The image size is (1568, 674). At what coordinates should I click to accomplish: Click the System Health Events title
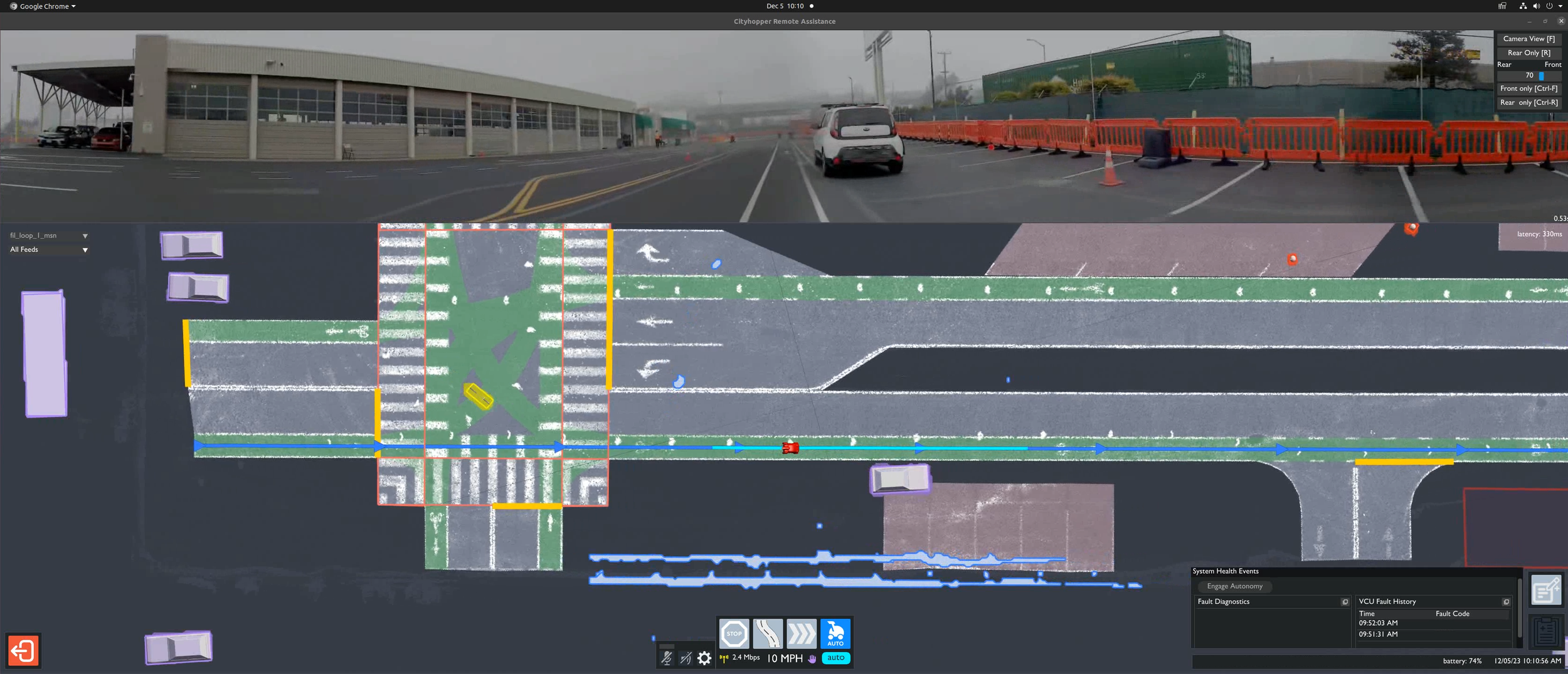(1225, 571)
